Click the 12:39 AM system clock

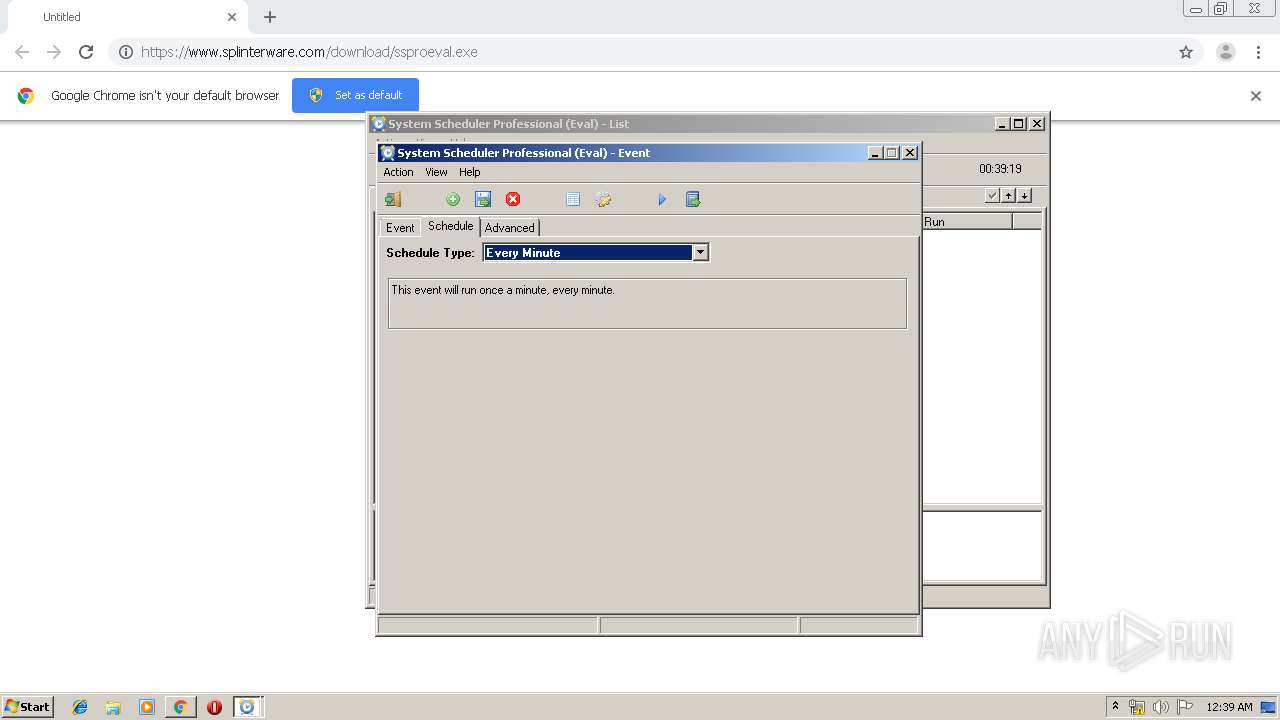click(1229, 707)
